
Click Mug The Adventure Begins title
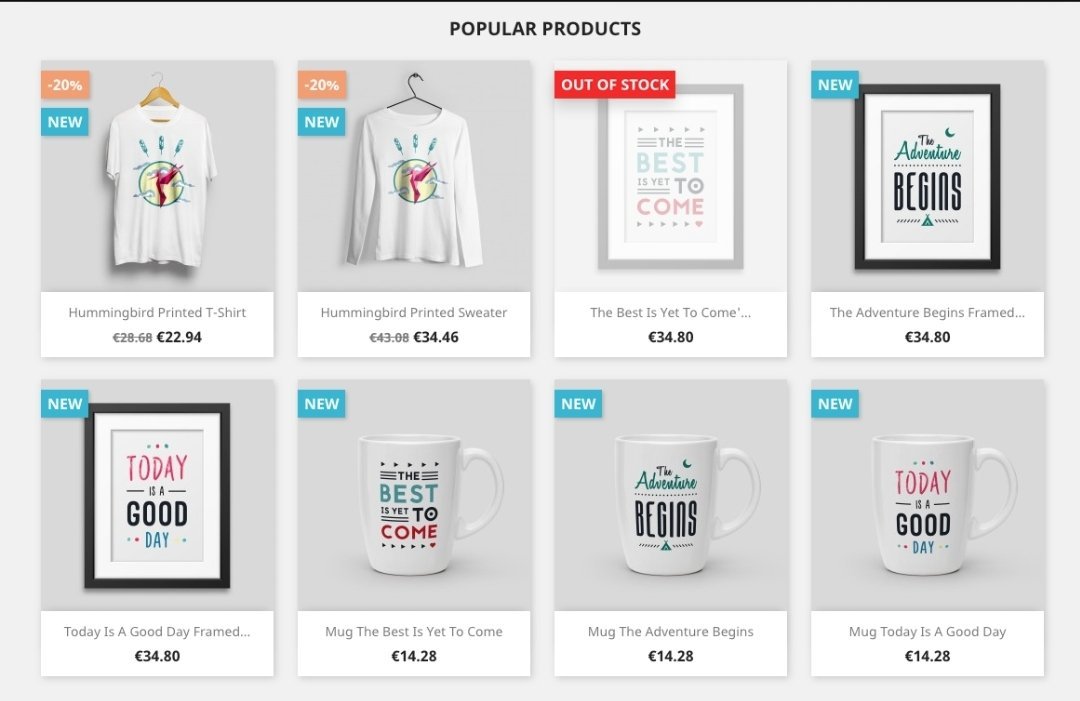pyautogui.click(x=670, y=631)
